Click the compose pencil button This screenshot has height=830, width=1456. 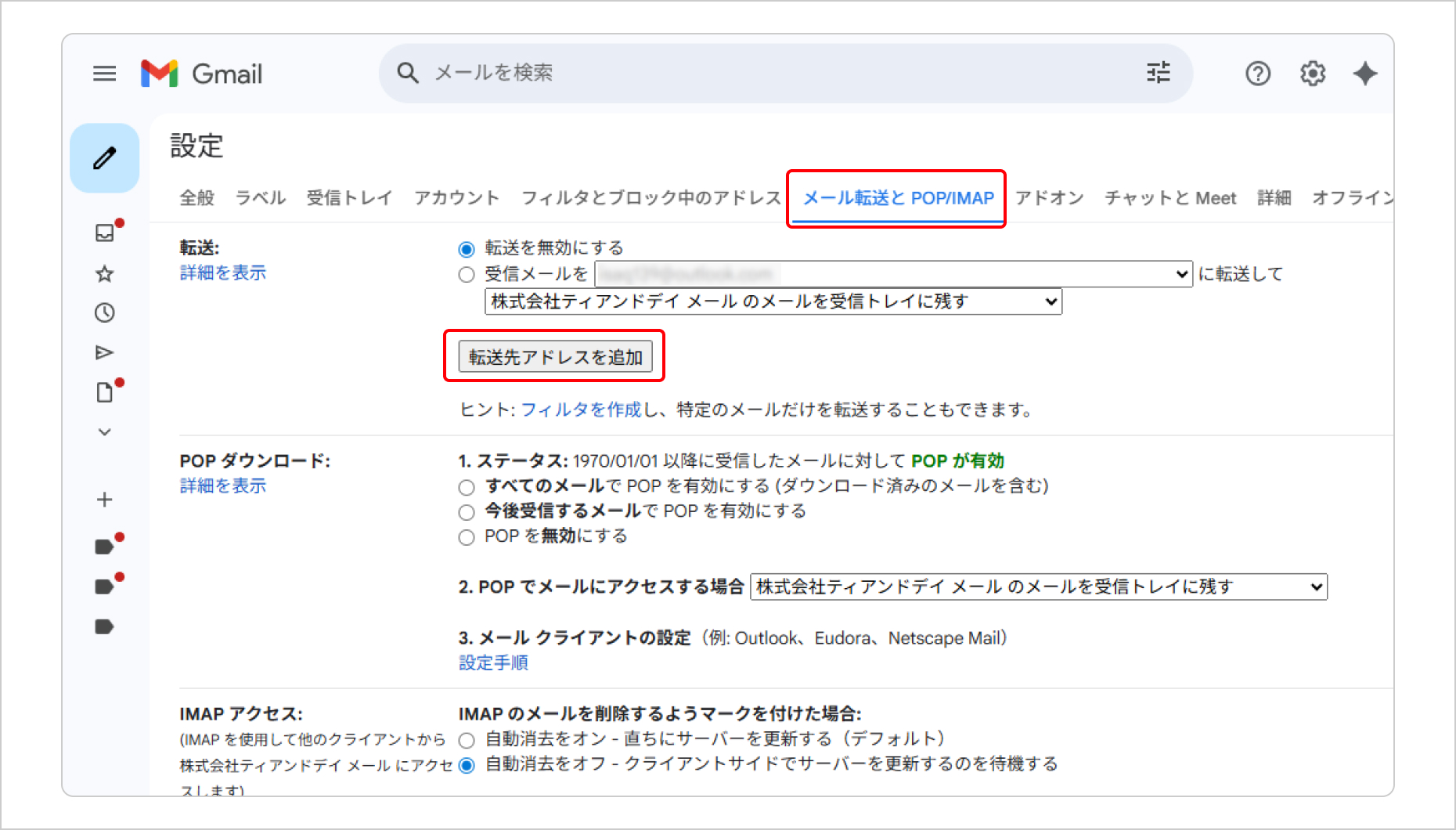coord(105,158)
